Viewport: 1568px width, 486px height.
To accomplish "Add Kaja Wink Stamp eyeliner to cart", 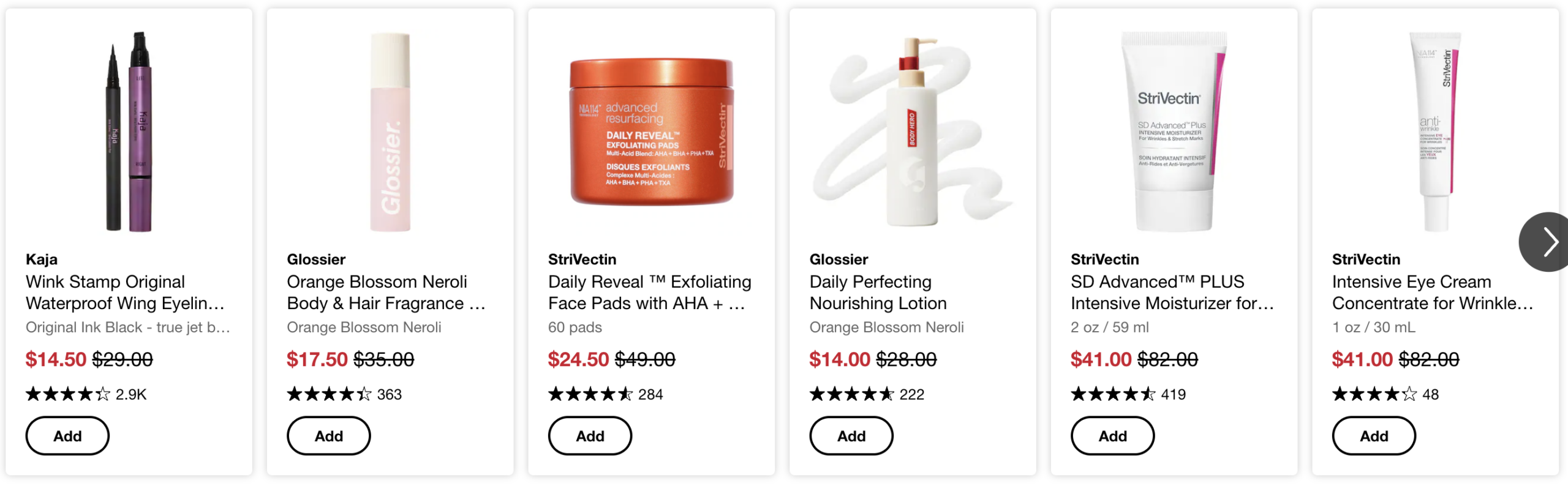I will (x=67, y=436).
